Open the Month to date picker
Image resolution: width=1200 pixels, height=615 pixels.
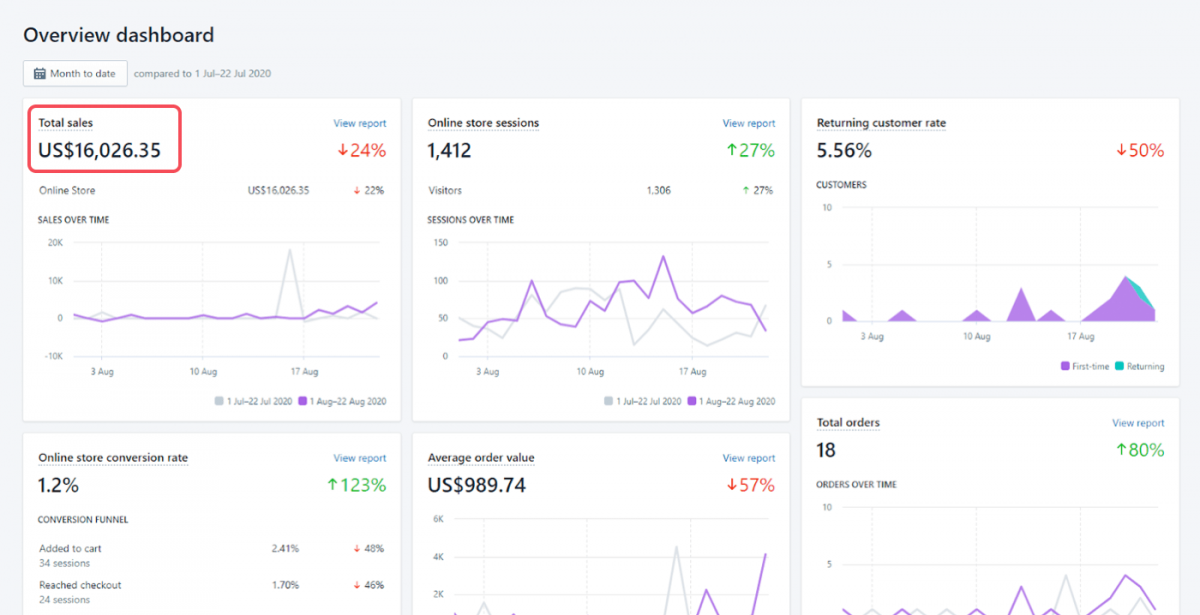point(75,73)
